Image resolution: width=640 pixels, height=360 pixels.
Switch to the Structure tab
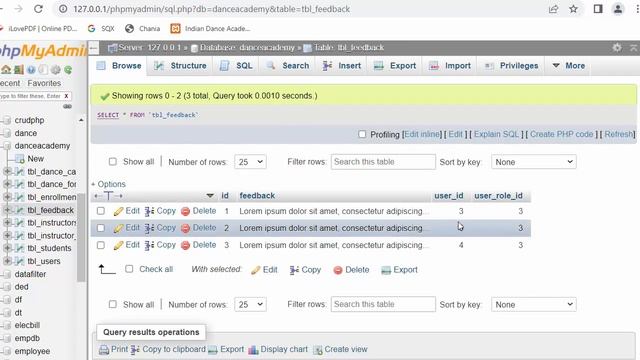(180, 66)
